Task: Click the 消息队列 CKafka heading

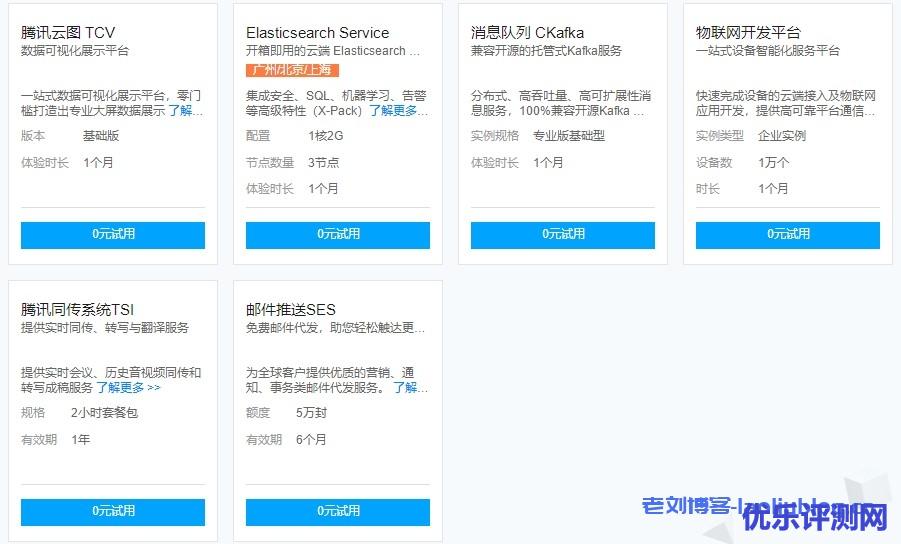Action: click(x=527, y=33)
